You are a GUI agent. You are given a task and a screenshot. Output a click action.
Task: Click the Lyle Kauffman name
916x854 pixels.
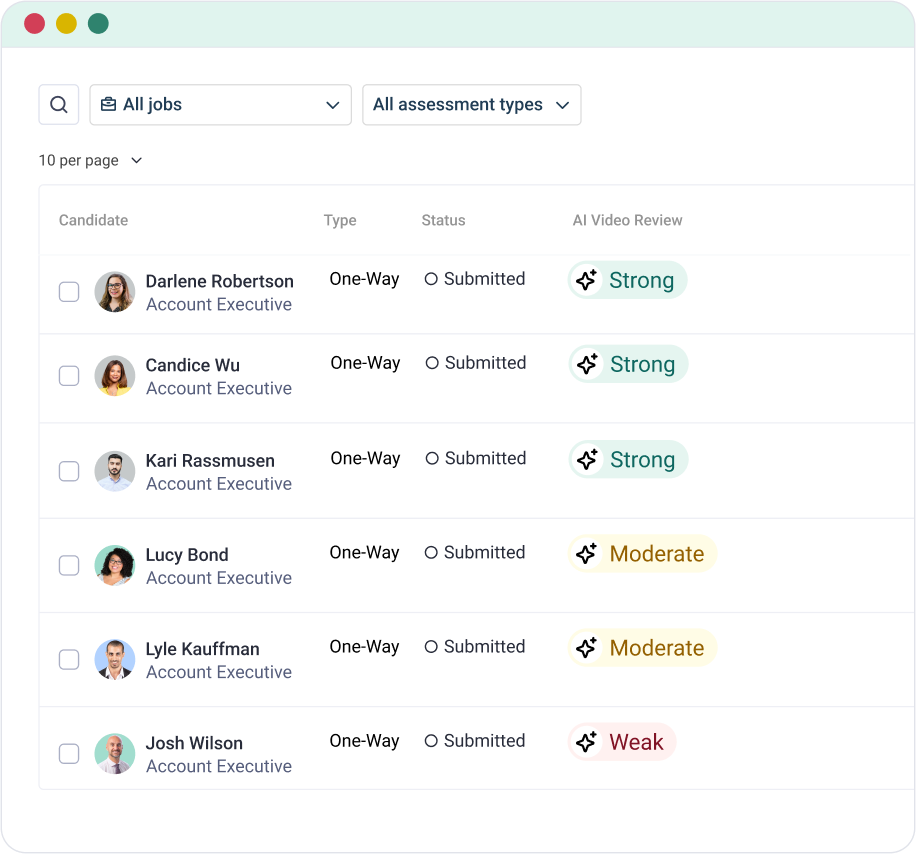tap(203, 649)
